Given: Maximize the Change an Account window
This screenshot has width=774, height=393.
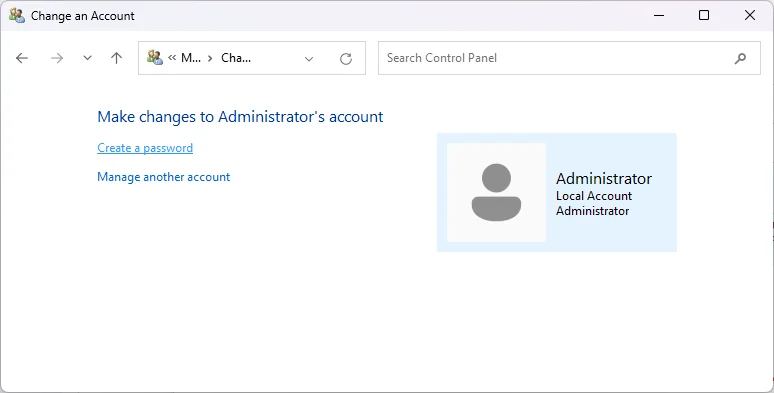Looking at the screenshot, I should pyautogui.click(x=704, y=15).
